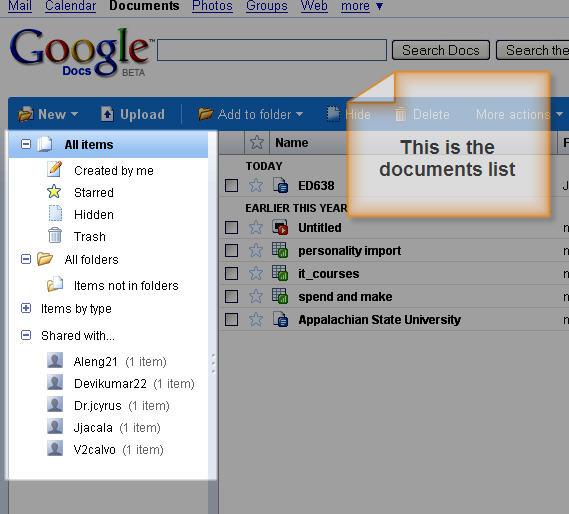Go to Calendar in top navigation
569x514 pixels.
[x=70, y=6]
